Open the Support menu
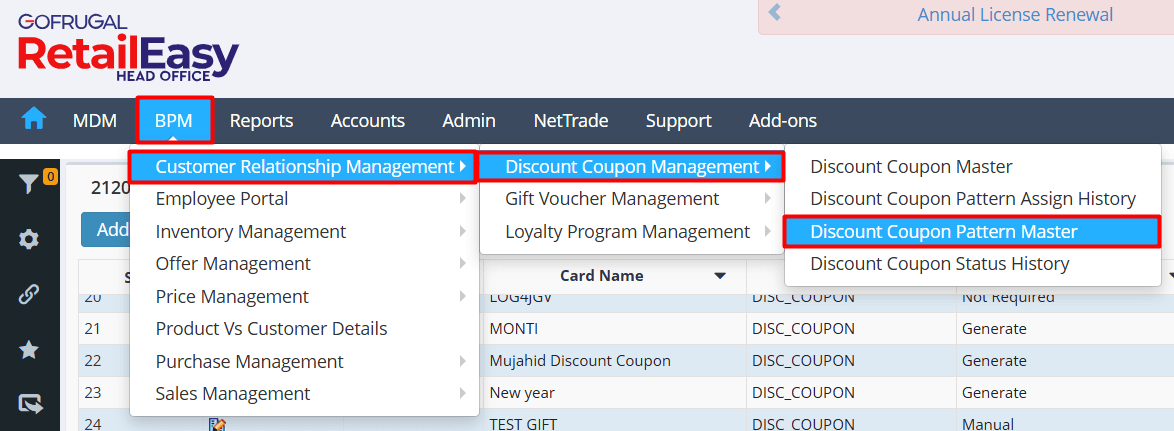This screenshot has height=431, width=1174. (x=679, y=120)
